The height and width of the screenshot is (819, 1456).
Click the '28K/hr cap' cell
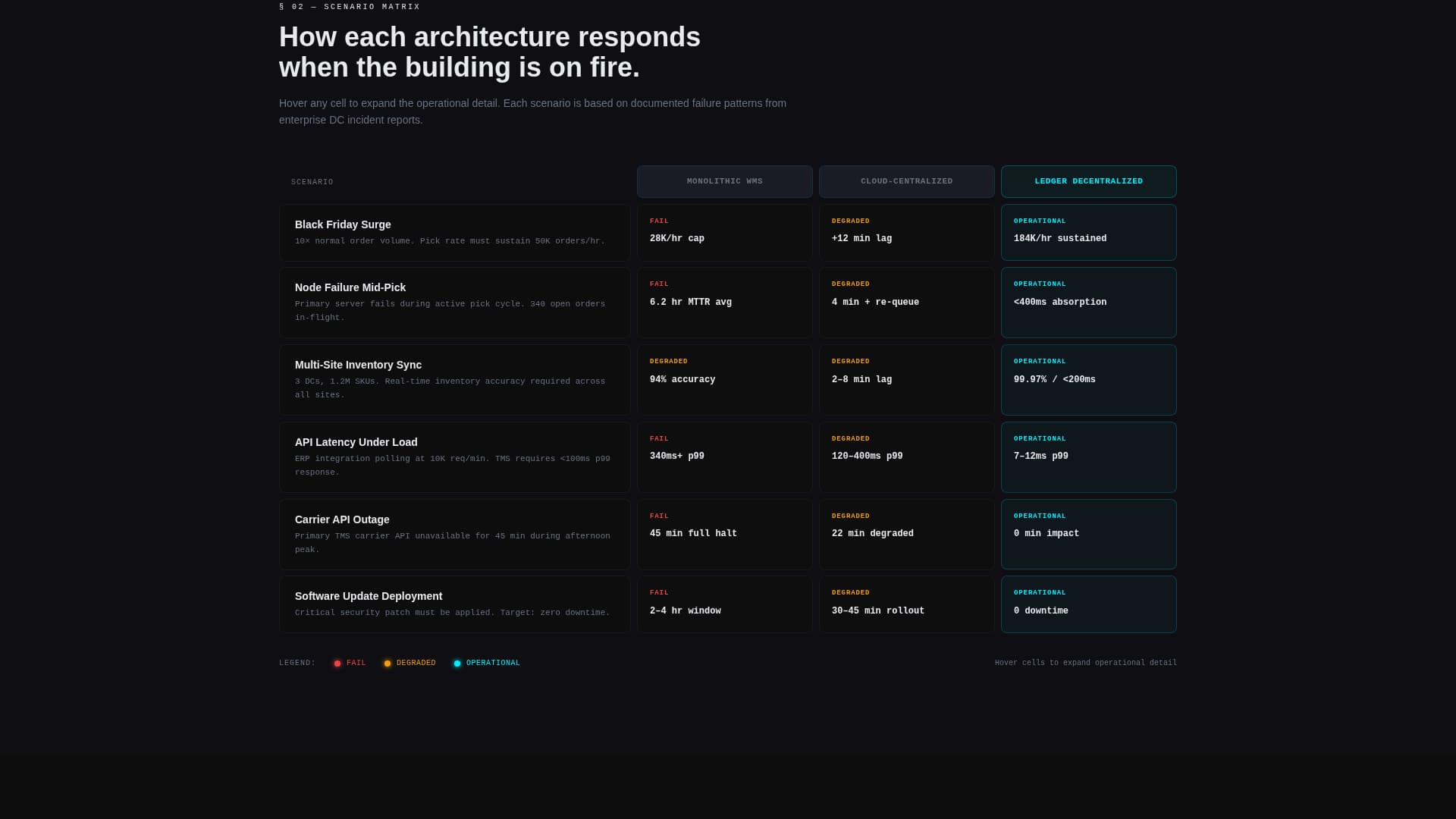tap(724, 233)
